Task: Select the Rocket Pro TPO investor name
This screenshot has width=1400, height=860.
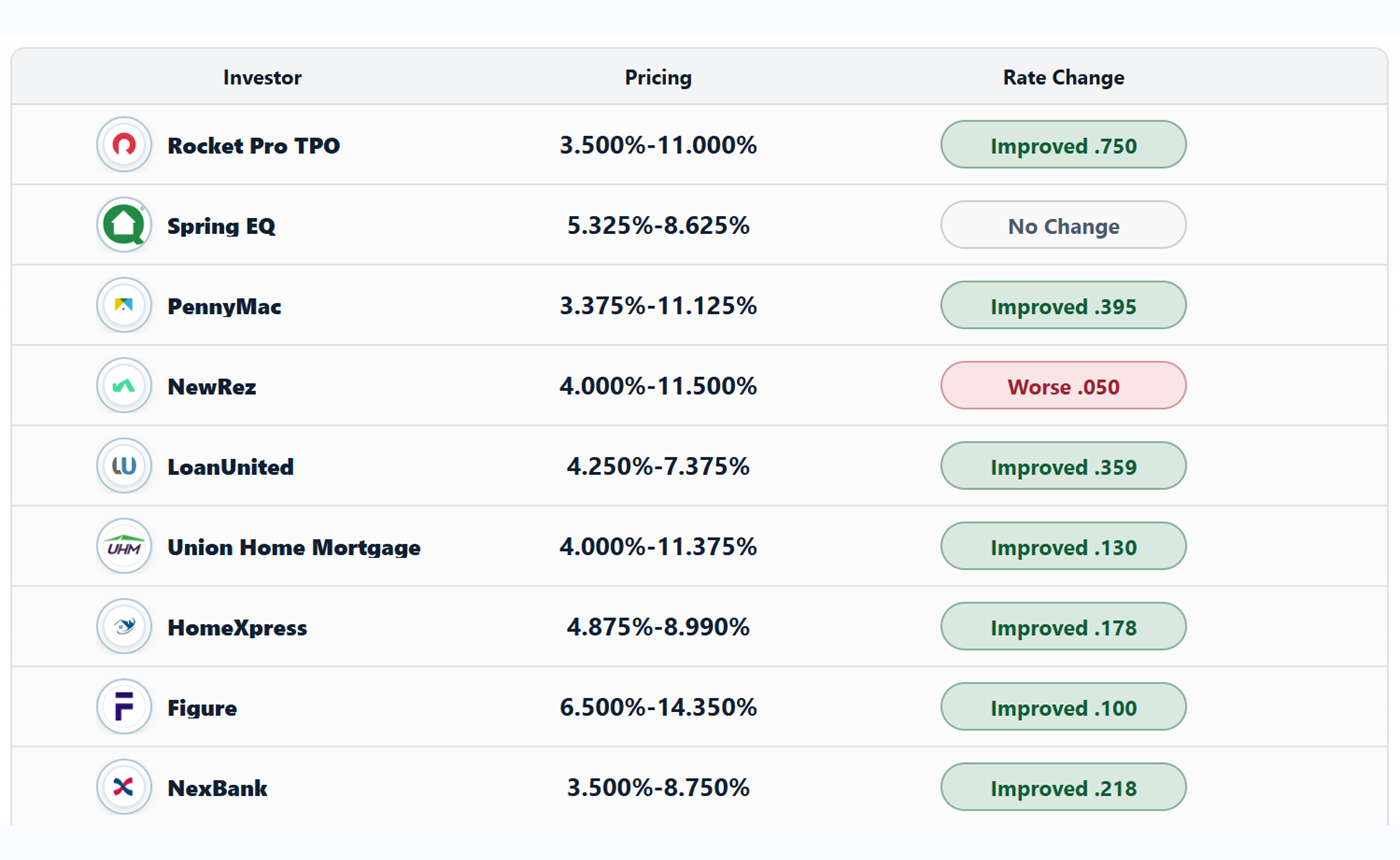Action: 254,146
